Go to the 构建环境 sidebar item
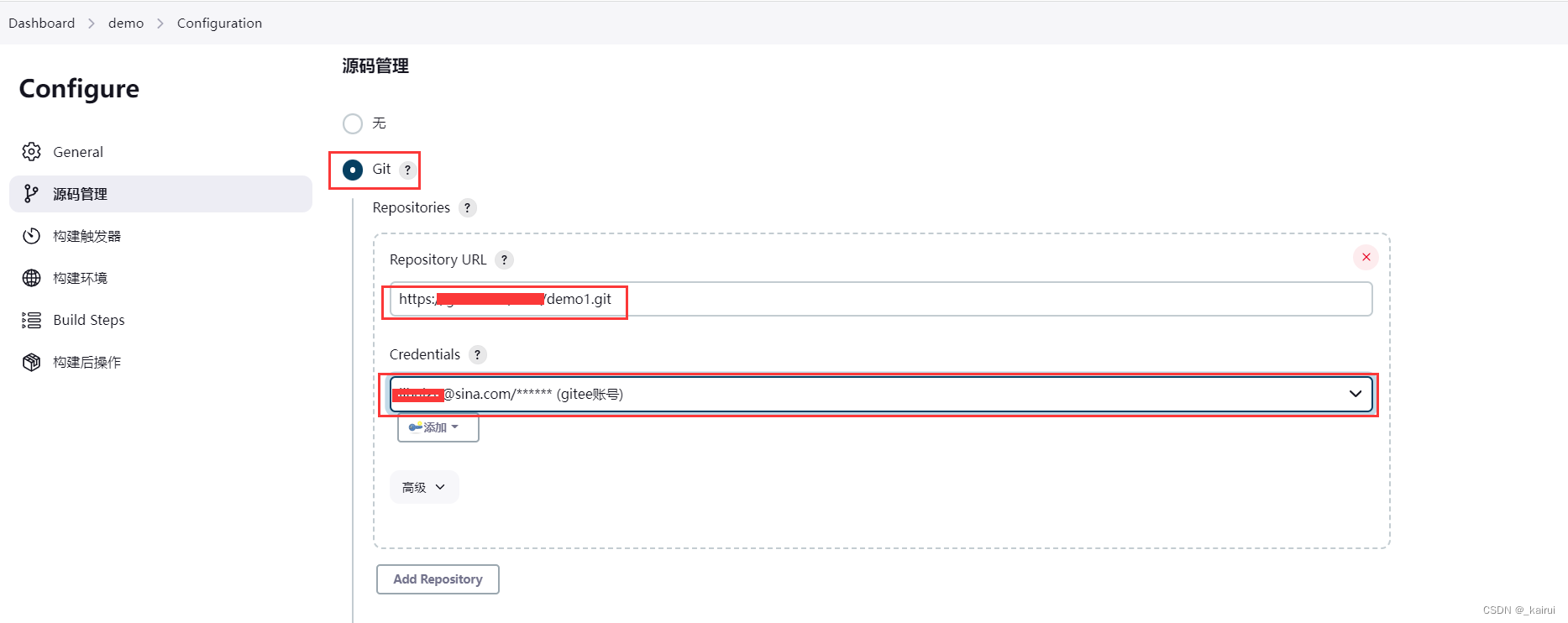This screenshot has height=623, width=1568. (160, 278)
